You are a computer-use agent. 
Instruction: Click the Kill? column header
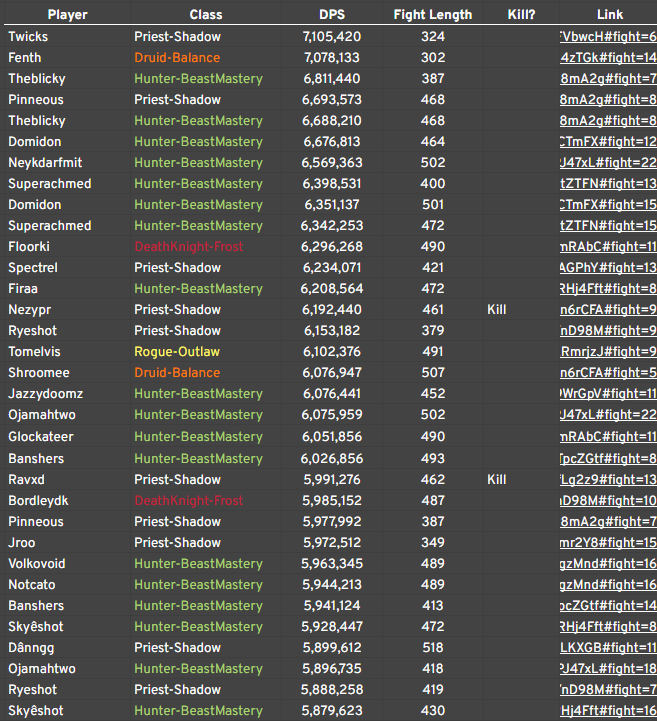521,15
